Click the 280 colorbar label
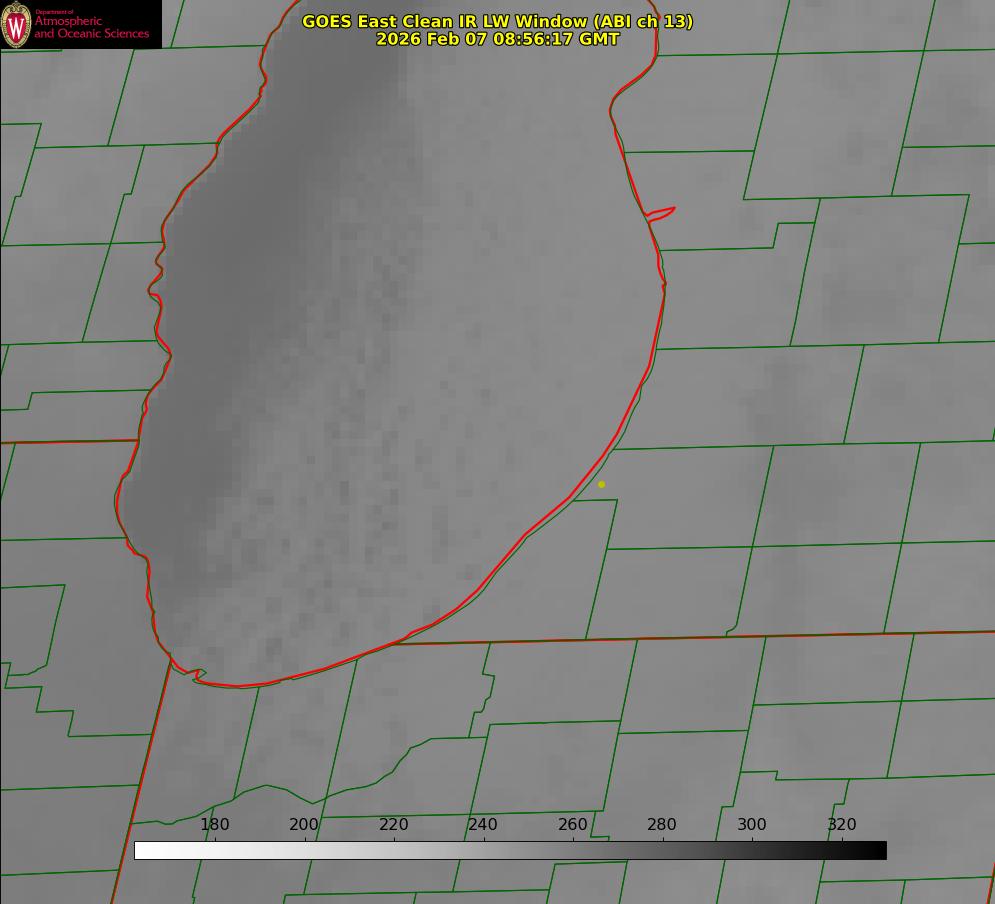995x904 pixels. [x=662, y=824]
